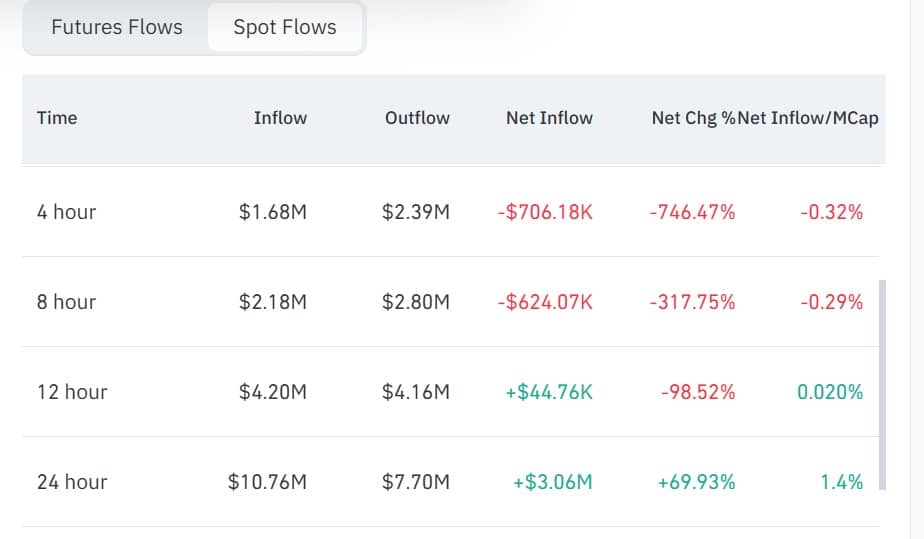Click the +69.93% net change value
Image resolution: width=924 pixels, height=539 pixels.
[x=697, y=482]
